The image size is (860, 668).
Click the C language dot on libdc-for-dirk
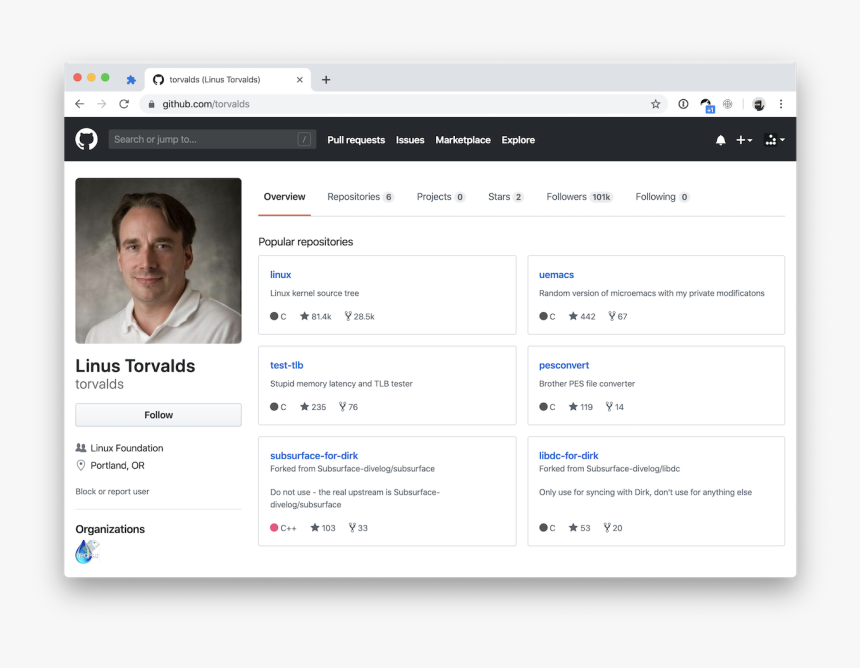543,528
